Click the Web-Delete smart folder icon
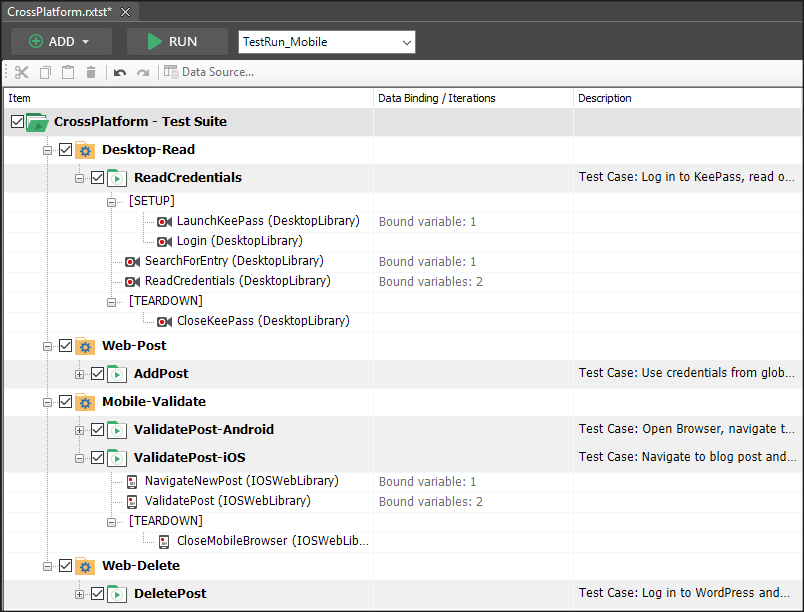 click(x=85, y=566)
